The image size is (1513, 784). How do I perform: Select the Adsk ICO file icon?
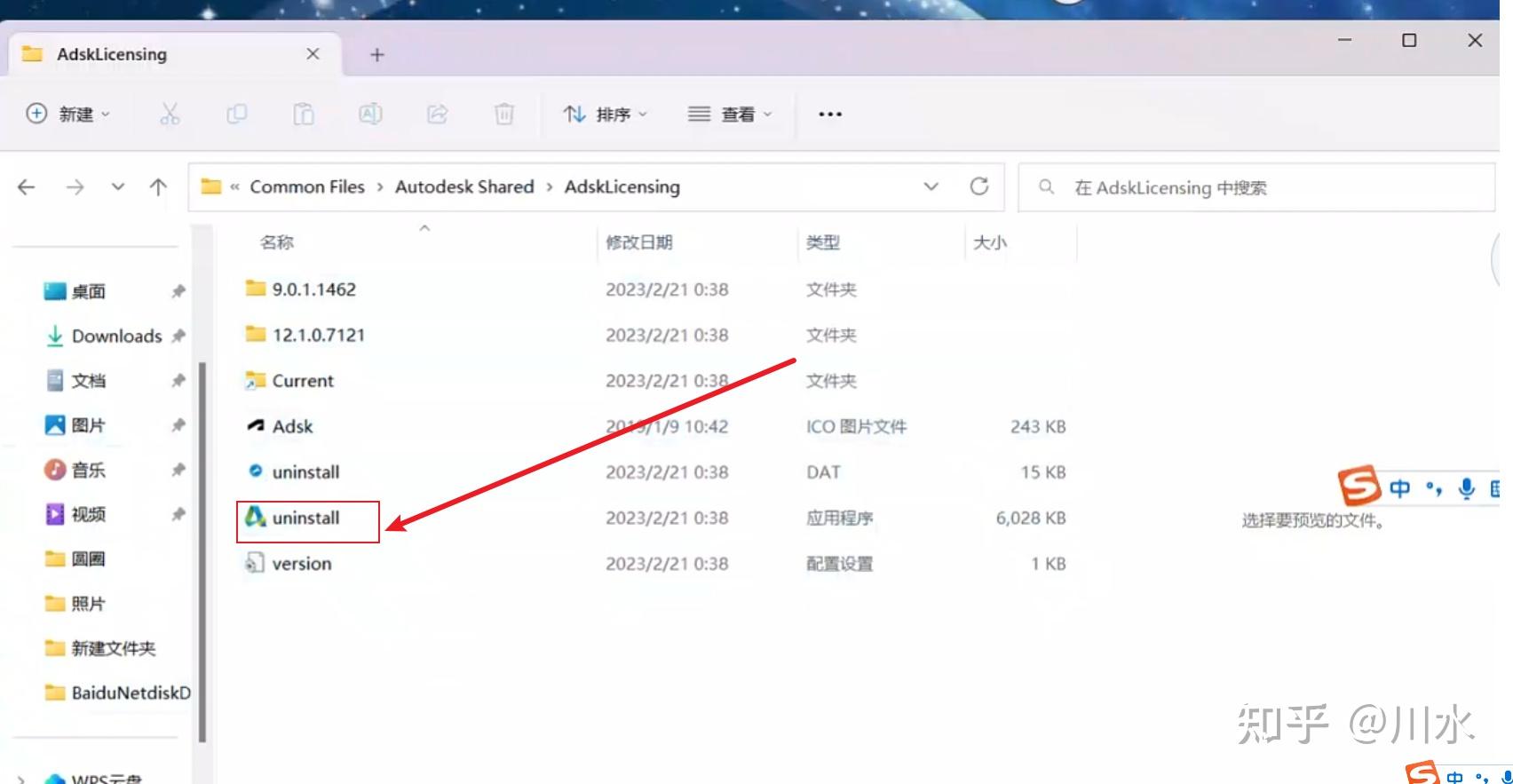click(256, 425)
